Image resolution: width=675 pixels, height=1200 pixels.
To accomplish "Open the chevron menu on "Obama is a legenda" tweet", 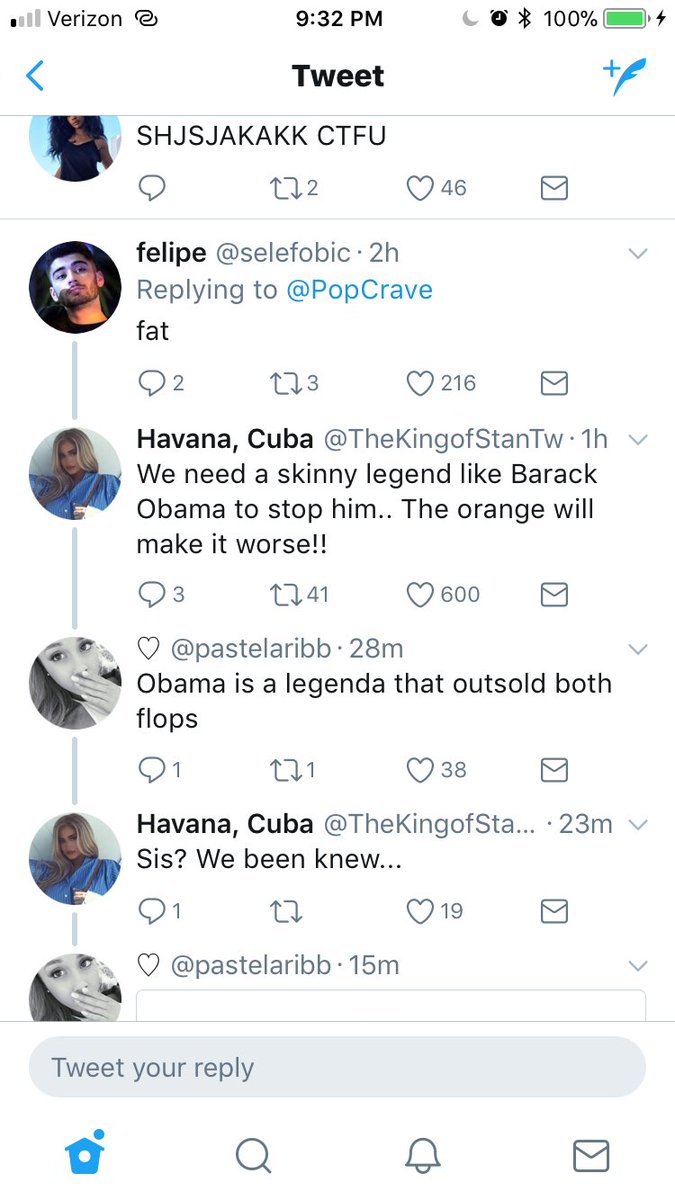I will point(637,649).
